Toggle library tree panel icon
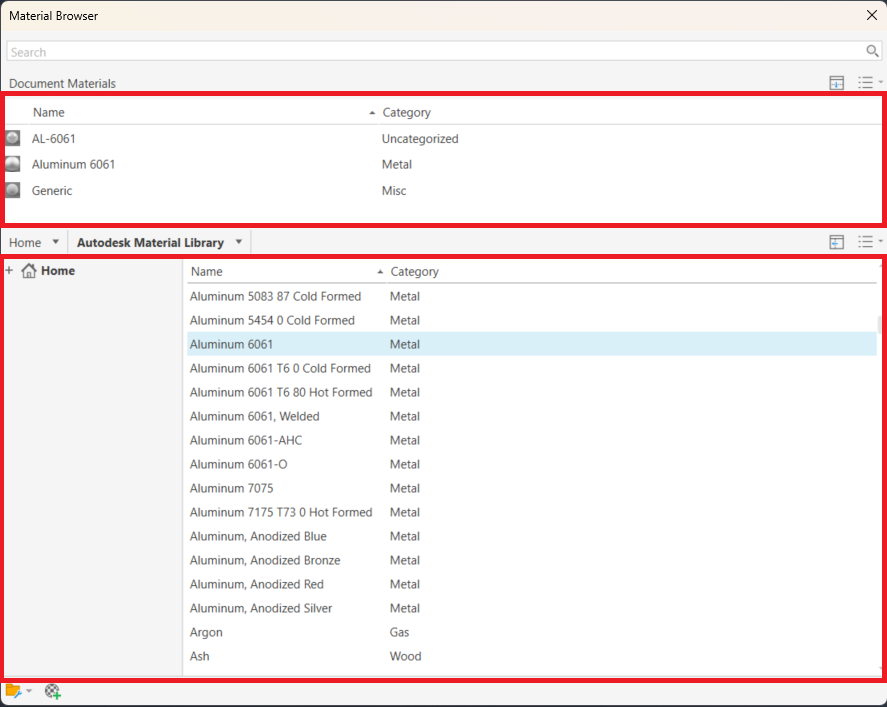 [837, 242]
